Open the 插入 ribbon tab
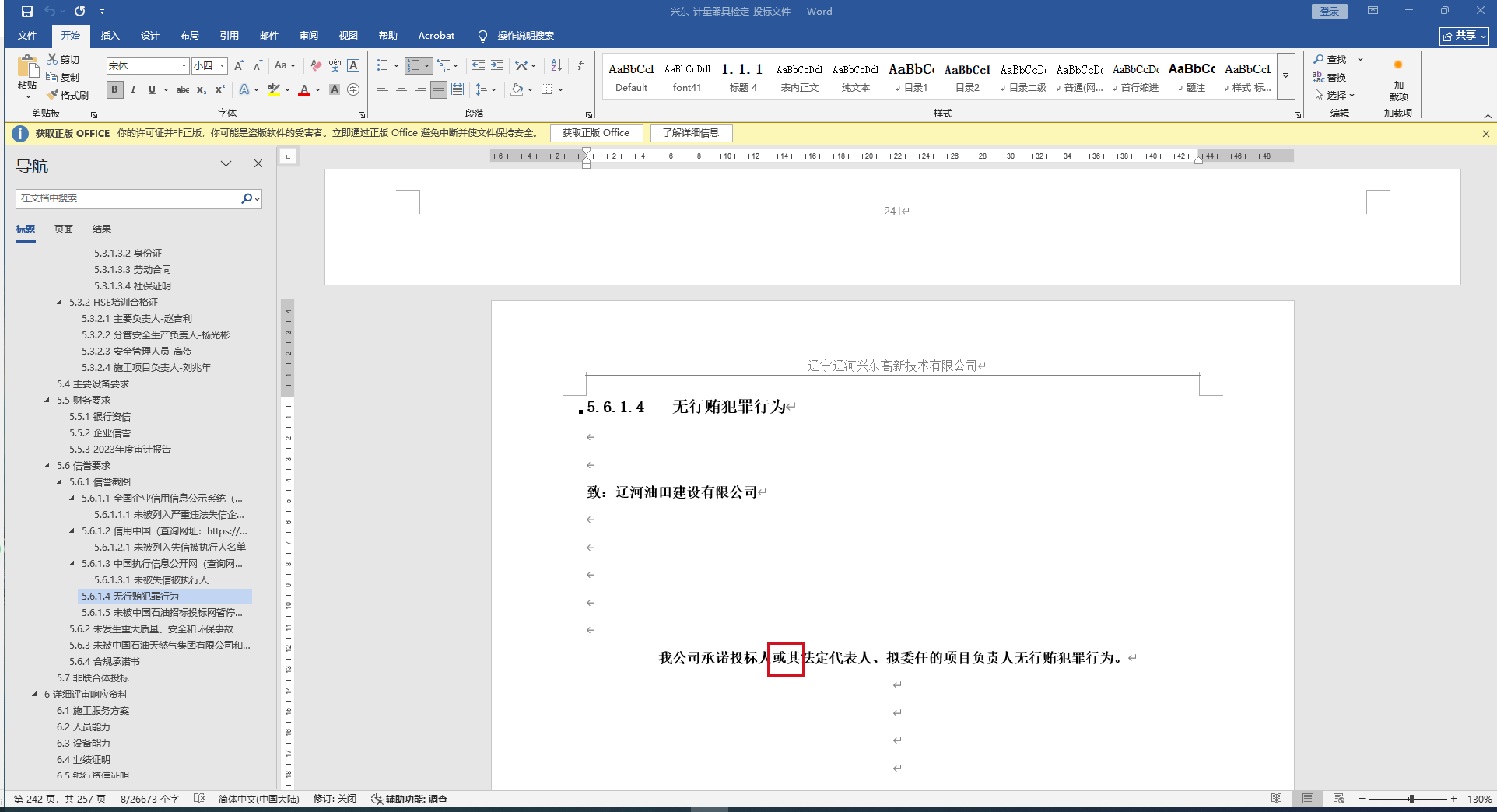 pos(110,36)
